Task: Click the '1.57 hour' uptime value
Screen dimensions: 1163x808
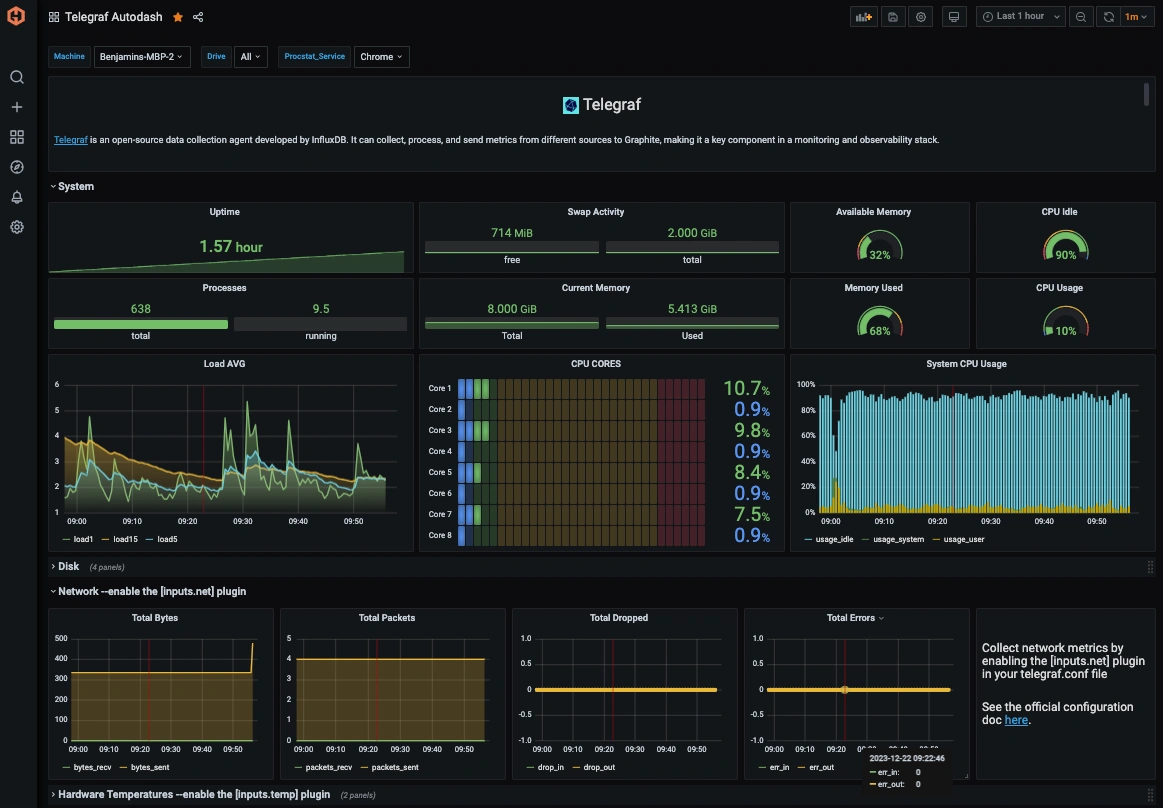Action: pyautogui.click(x=231, y=246)
